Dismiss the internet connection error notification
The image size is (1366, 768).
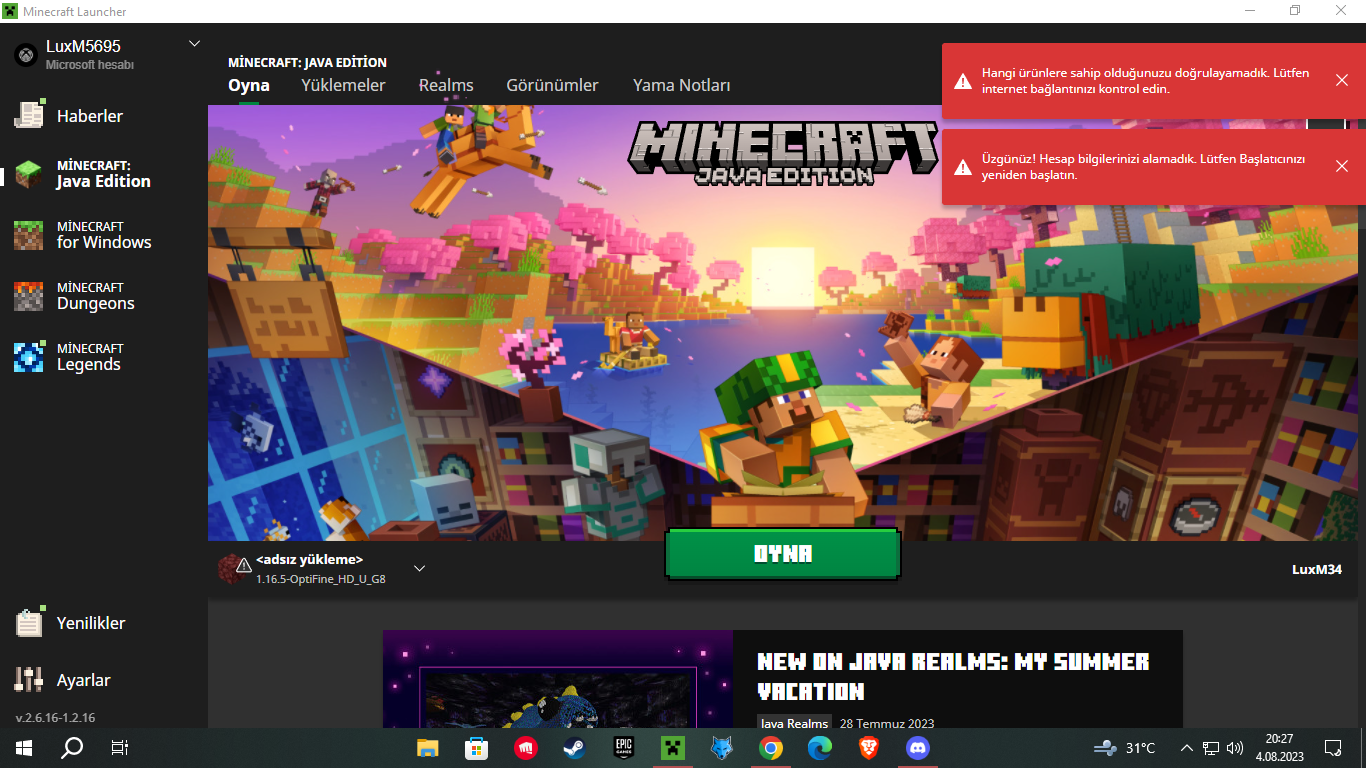[1342, 80]
